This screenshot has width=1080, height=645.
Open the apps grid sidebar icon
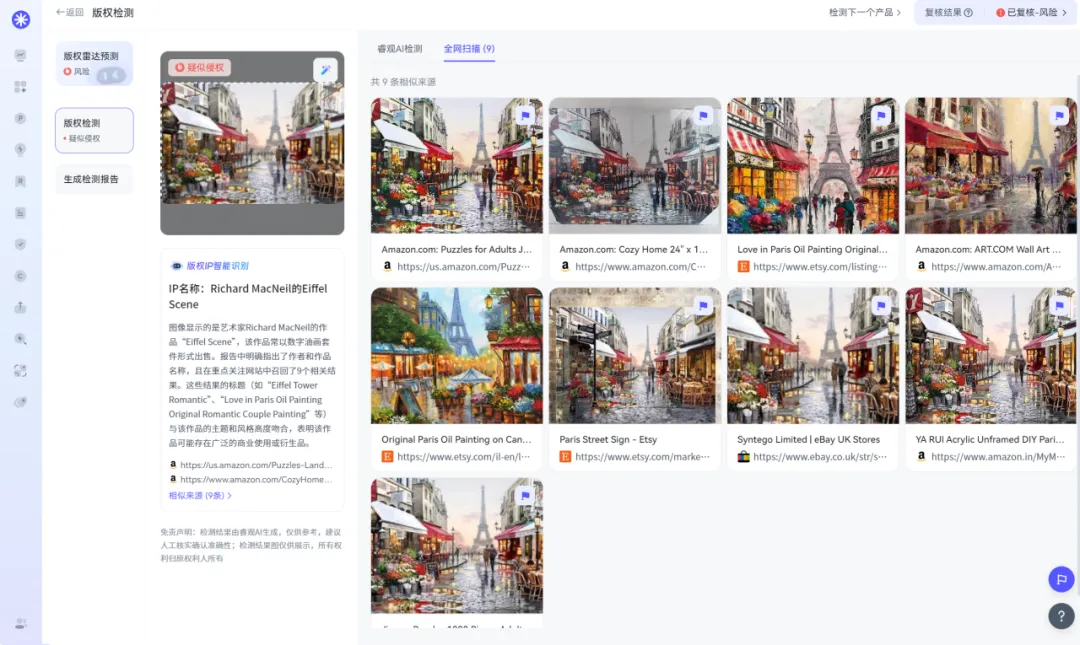[21, 87]
